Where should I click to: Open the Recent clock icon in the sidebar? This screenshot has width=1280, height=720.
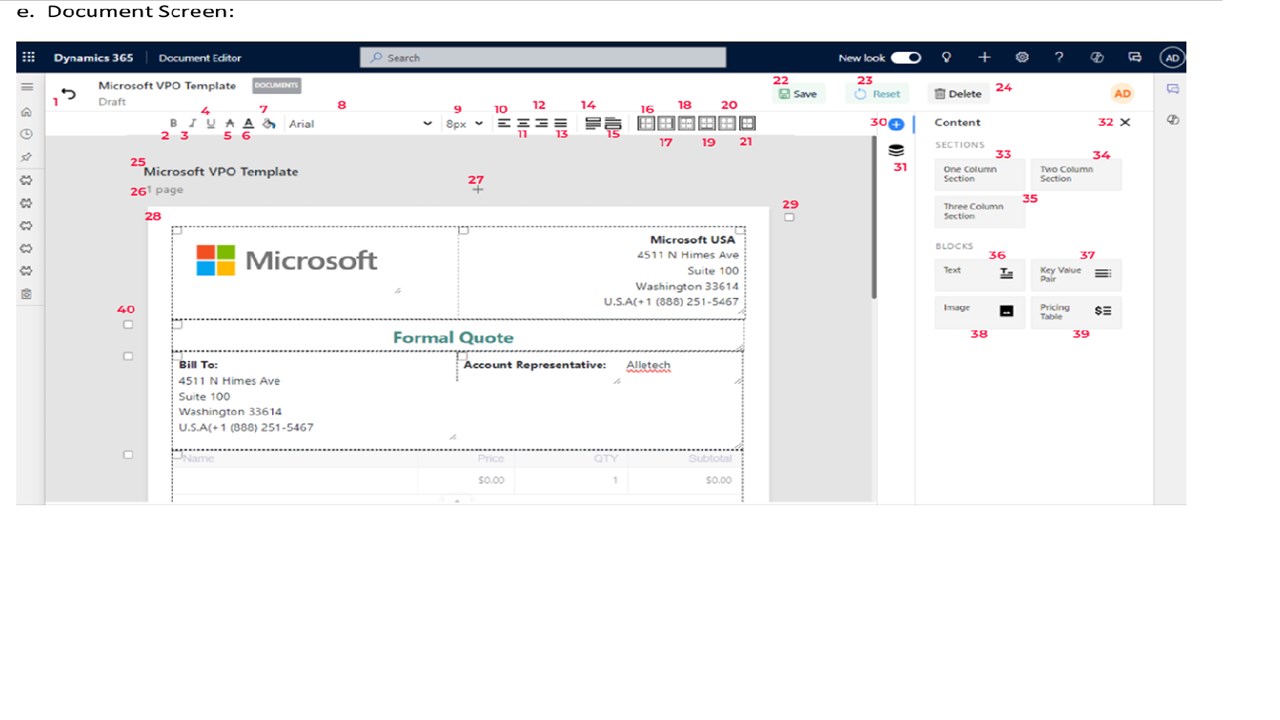[27, 134]
